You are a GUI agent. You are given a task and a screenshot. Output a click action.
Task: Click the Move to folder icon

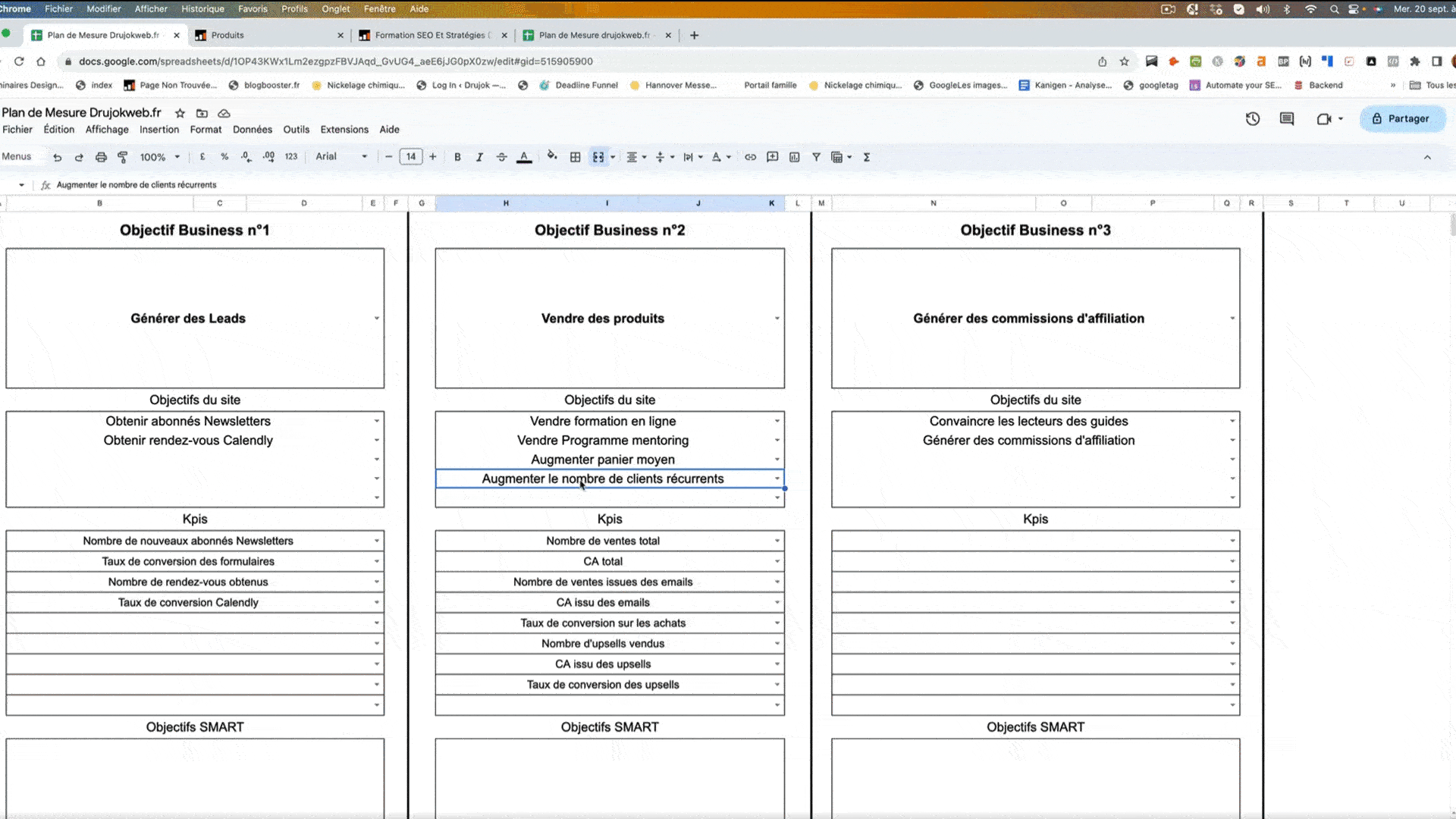coord(202,113)
